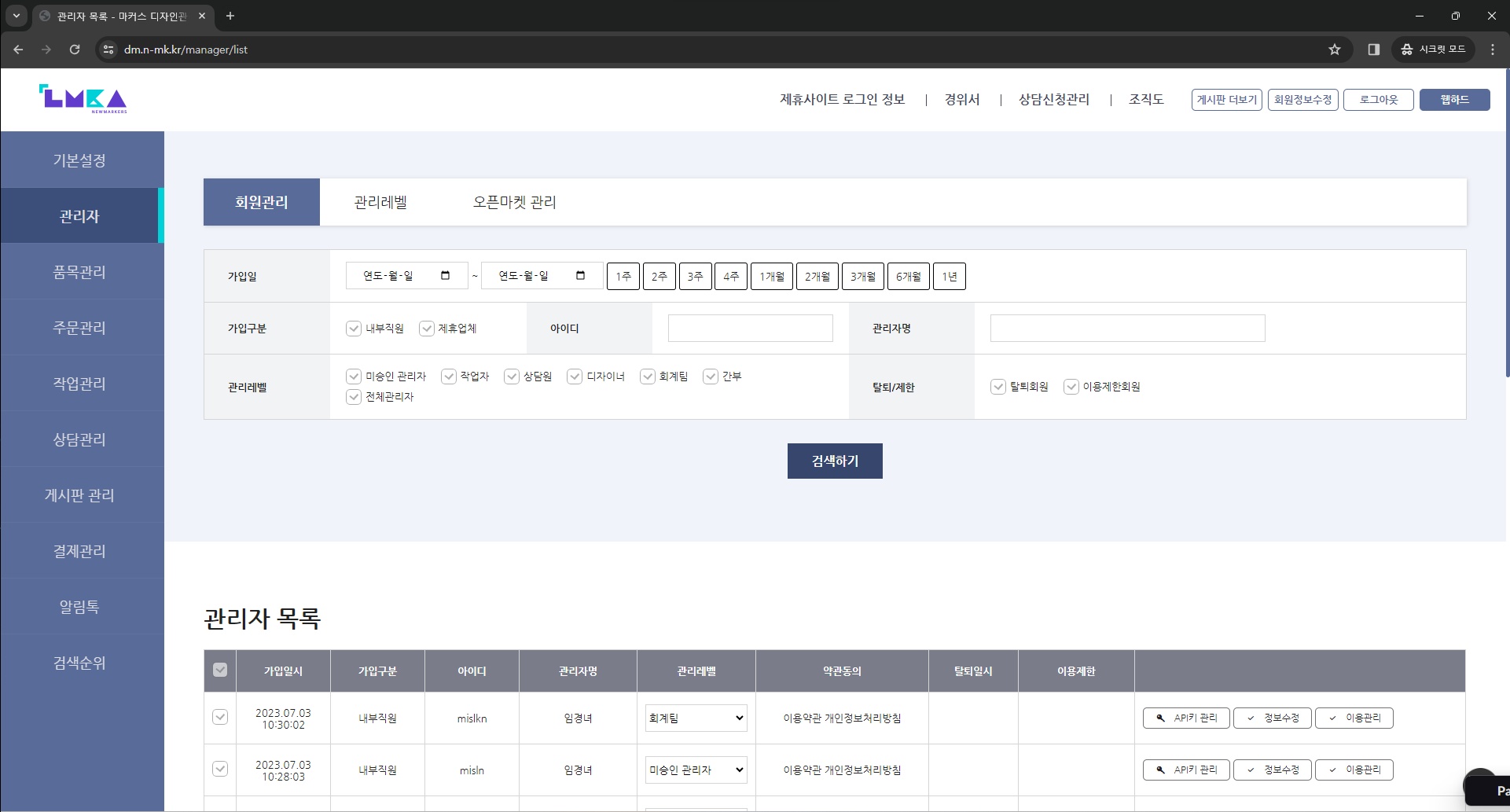Click the LMKA Newmarkers logo

tap(83, 99)
